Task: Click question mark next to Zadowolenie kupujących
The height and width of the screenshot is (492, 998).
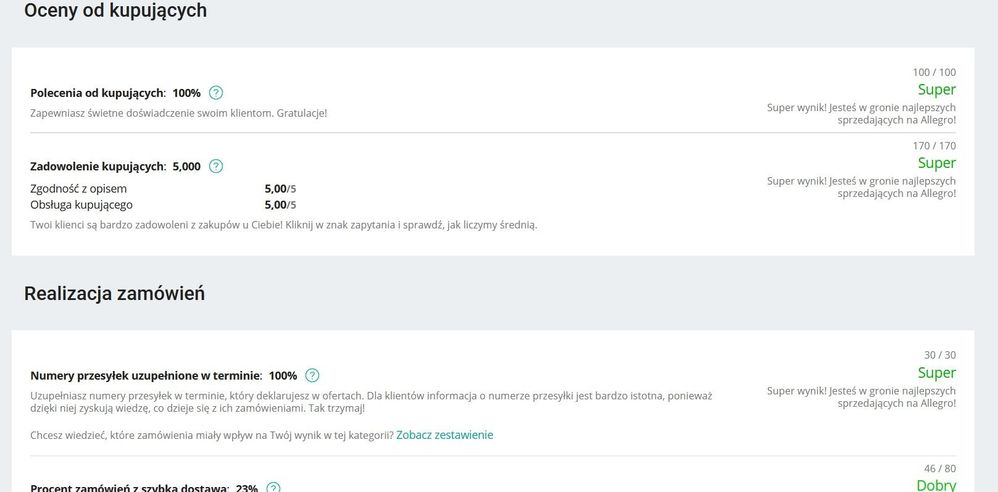Action: point(216,166)
